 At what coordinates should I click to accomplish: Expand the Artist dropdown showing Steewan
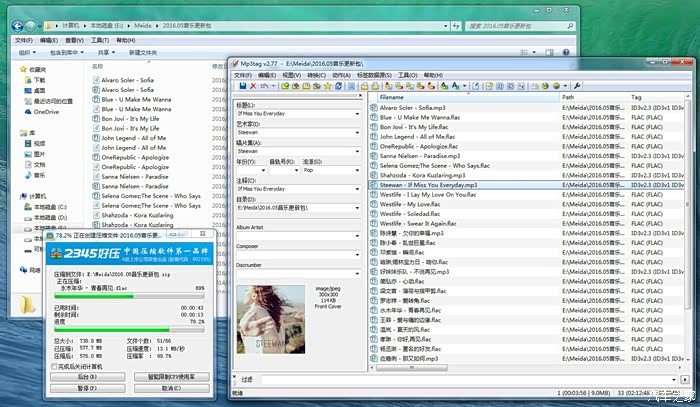coord(356,132)
